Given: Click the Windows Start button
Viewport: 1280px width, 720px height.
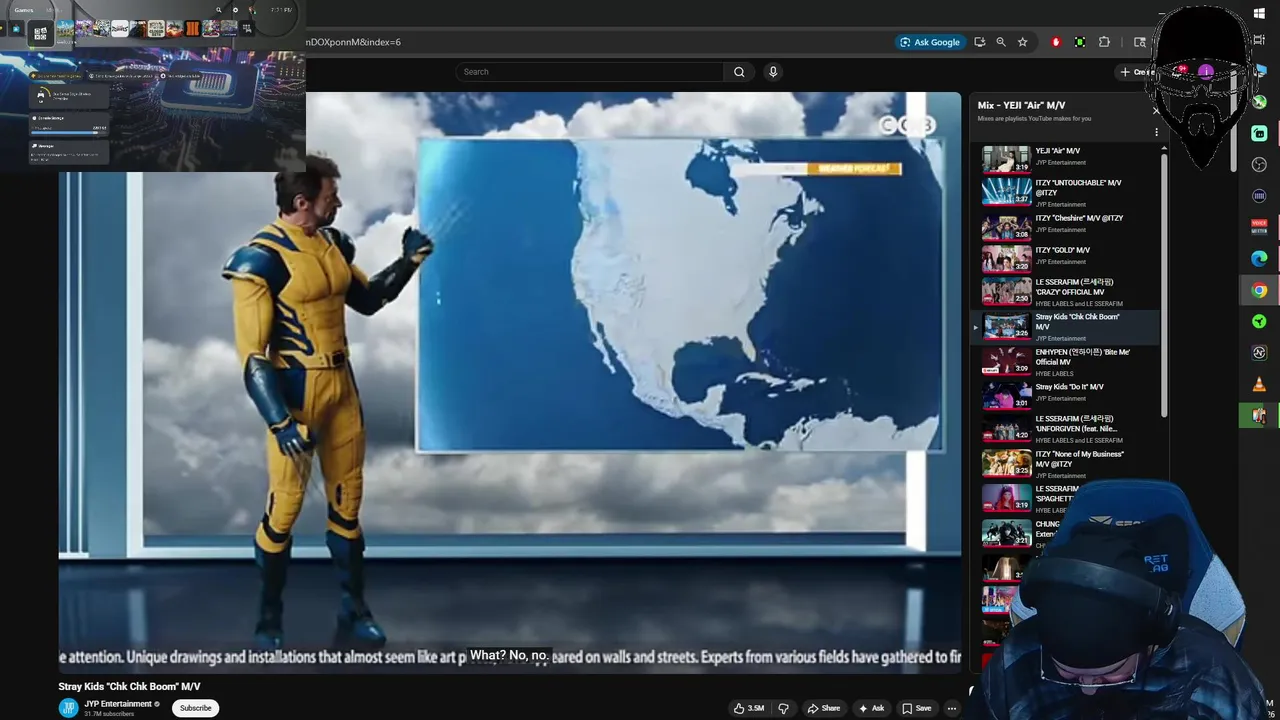Looking at the screenshot, I should [1259, 13].
